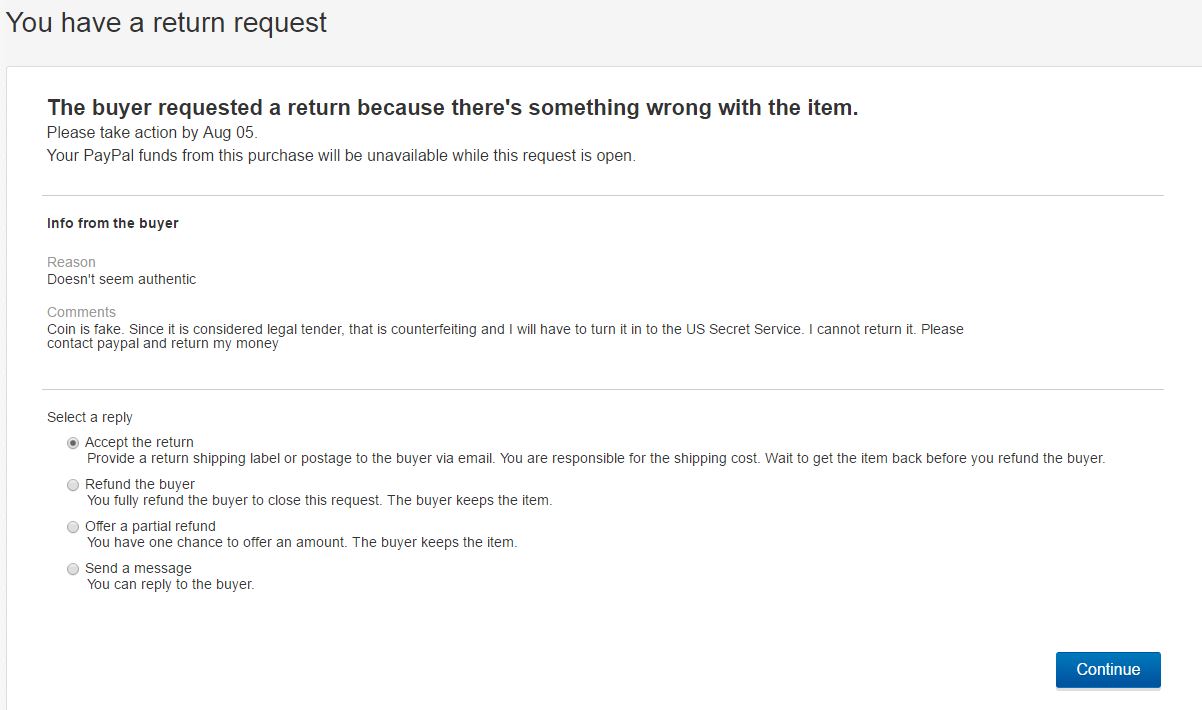Select the Accept the return radio button
Screen dimensions: 1202x710
[x=73, y=443]
